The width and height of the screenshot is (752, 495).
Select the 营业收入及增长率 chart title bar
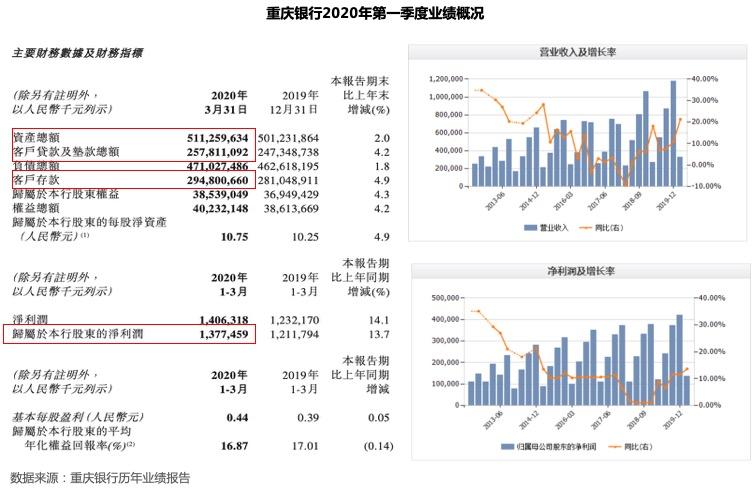click(577, 52)
